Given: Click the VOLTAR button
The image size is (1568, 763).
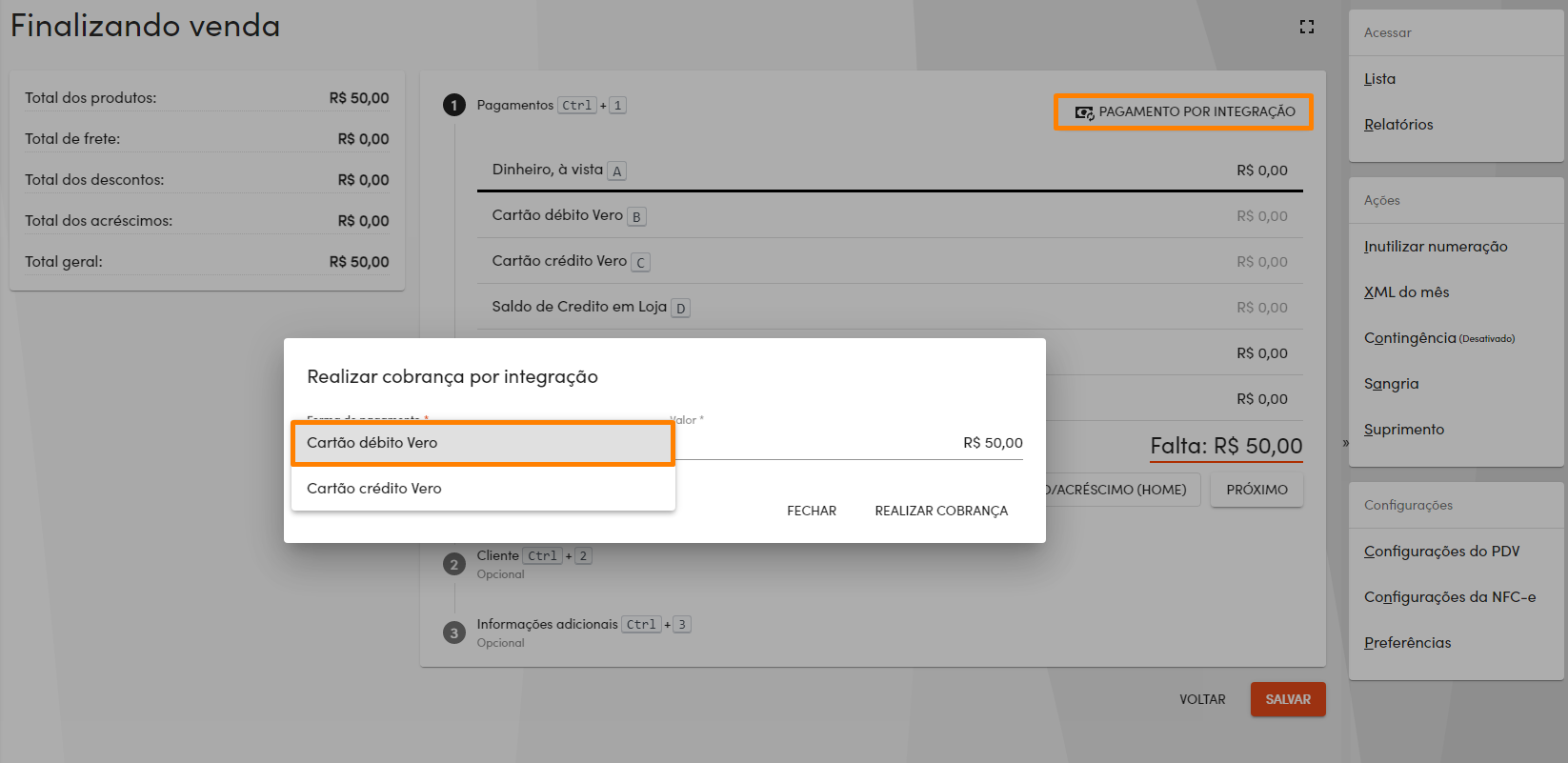Looking at the screenshot, I should (x=1202, y=699).
